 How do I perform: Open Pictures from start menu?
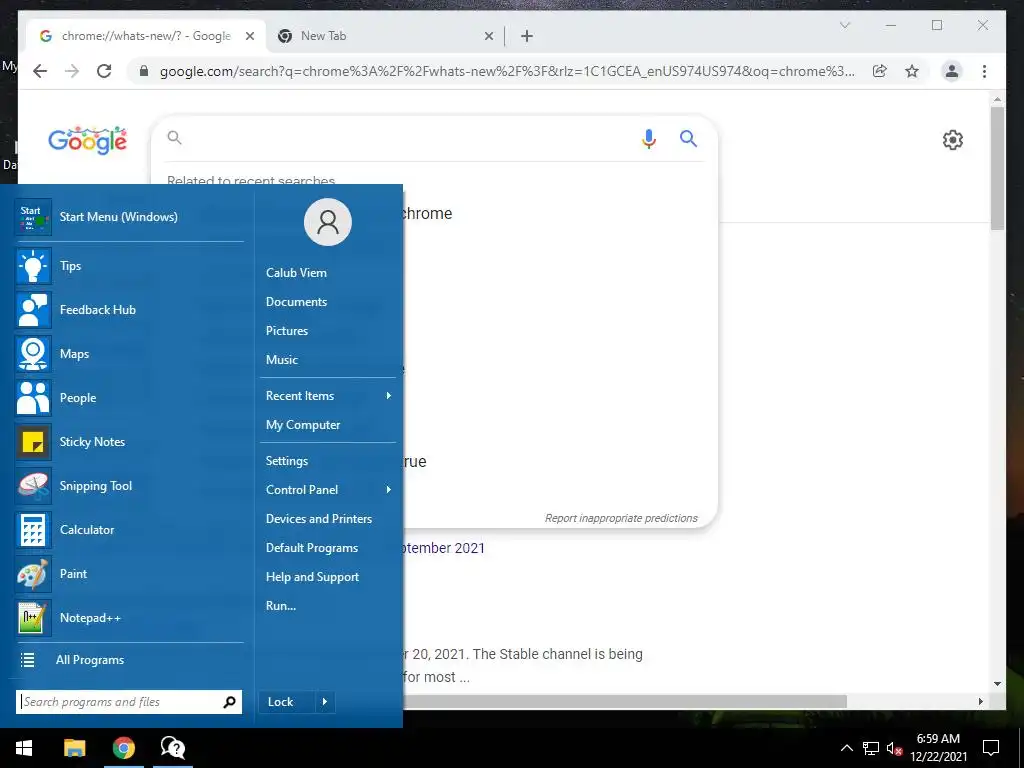tap(287, 331)
